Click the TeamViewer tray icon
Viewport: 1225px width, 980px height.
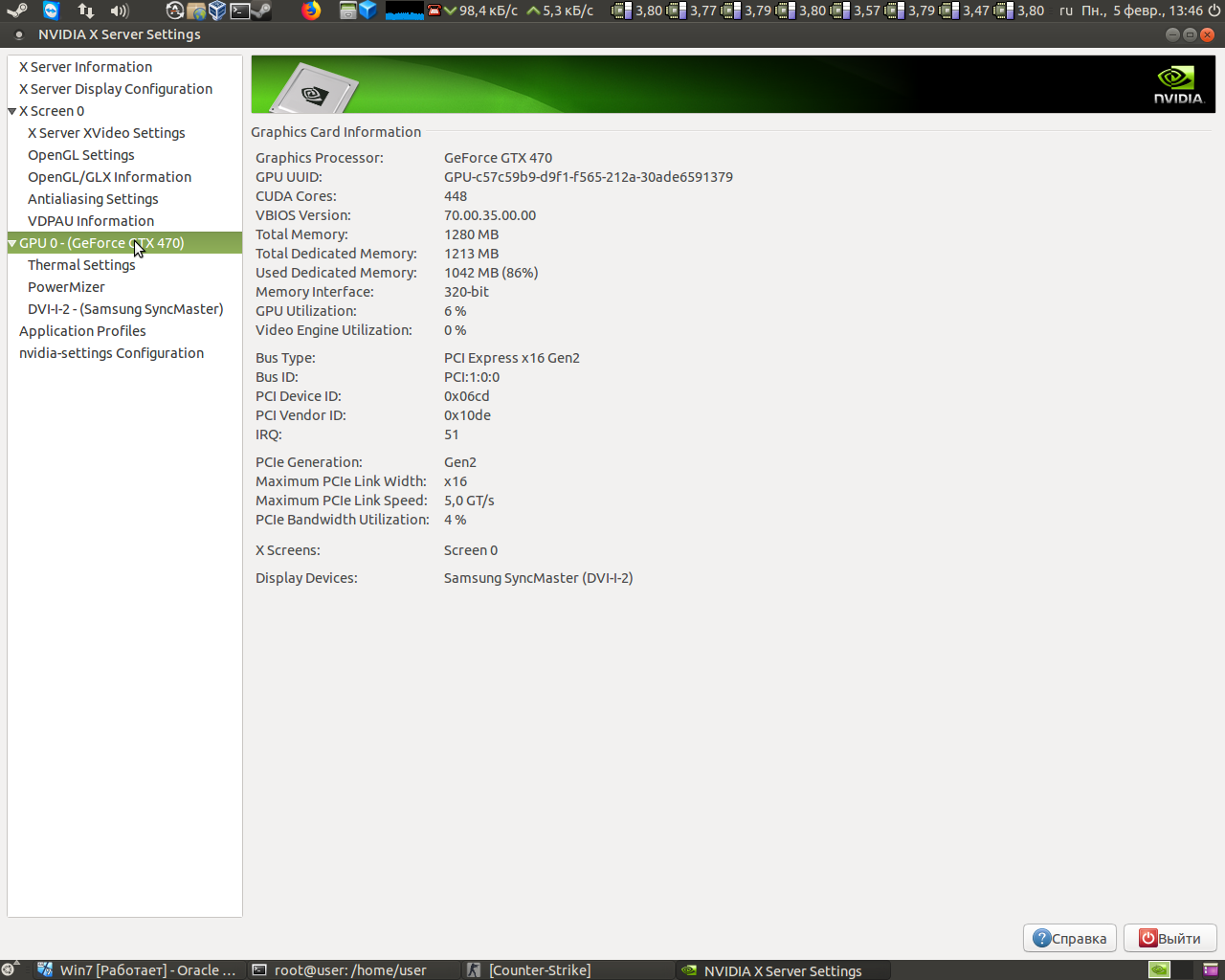(x=52, y=11)
